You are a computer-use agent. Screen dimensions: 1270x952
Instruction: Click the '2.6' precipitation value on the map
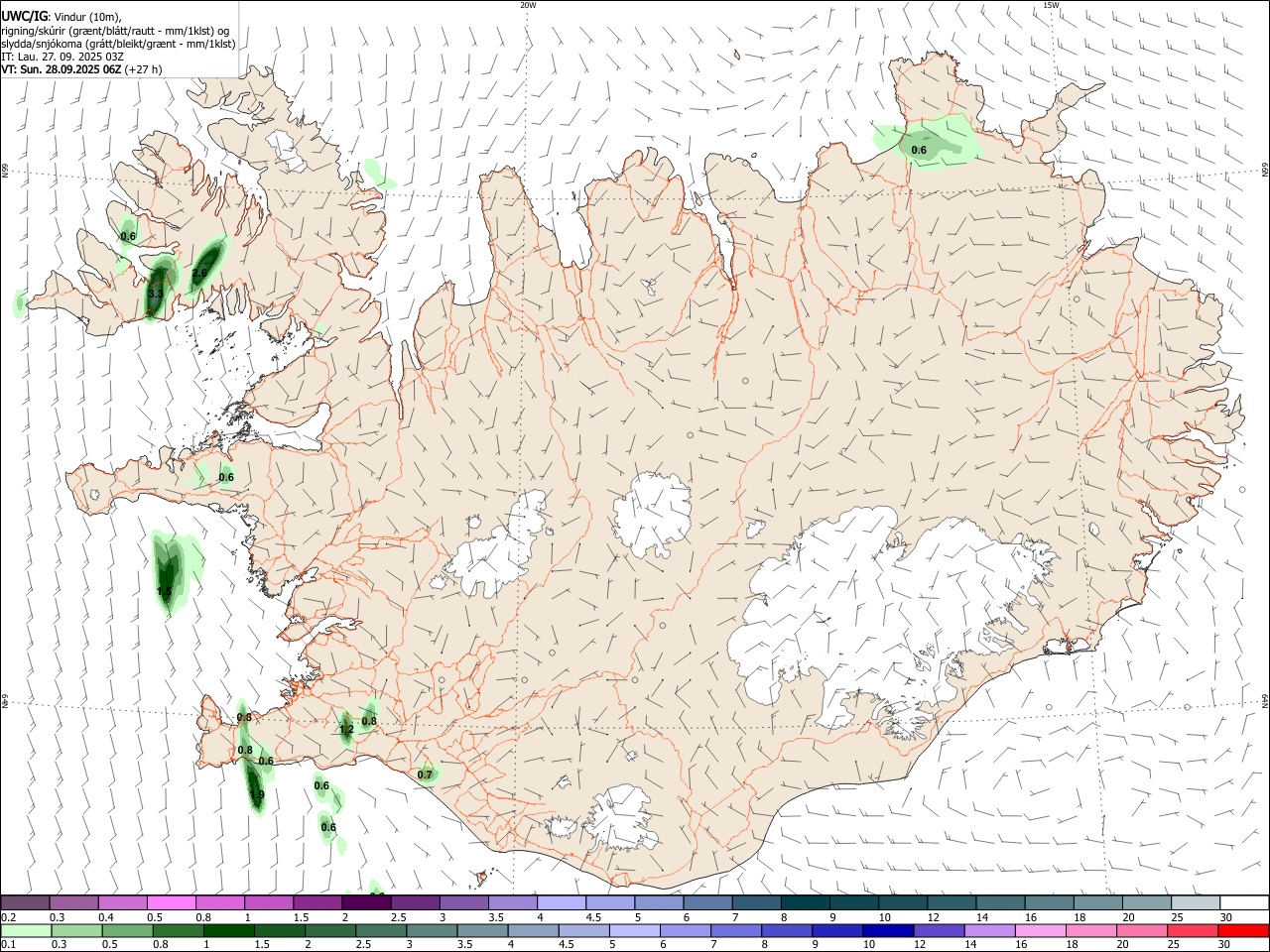tap(199, 273)
